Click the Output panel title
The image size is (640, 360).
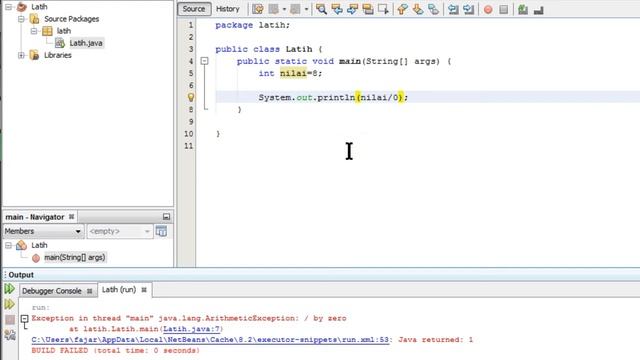[21, 275]
